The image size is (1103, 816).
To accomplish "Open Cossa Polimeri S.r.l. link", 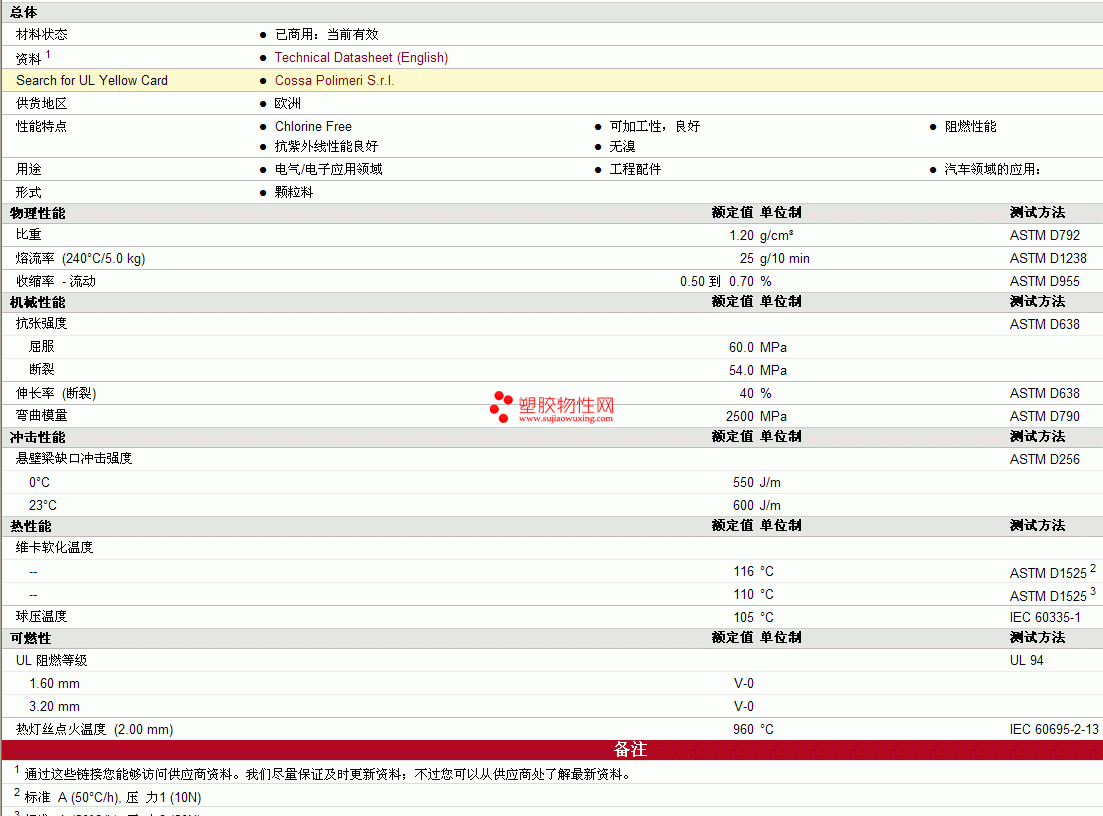I will (x=334, y=80).
